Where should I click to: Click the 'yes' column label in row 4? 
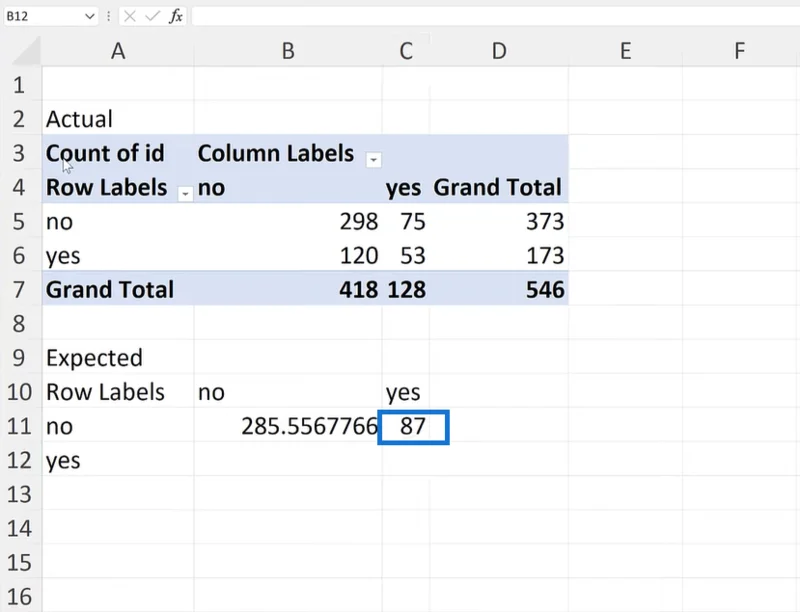pos(403,188)
